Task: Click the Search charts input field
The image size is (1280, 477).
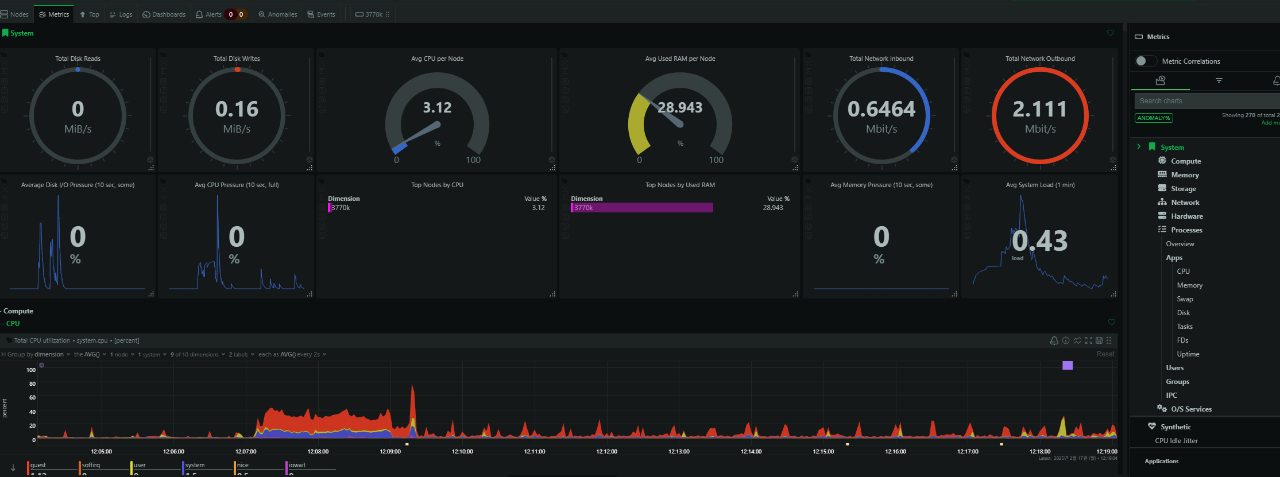Action: click(x=1207, y=100)
